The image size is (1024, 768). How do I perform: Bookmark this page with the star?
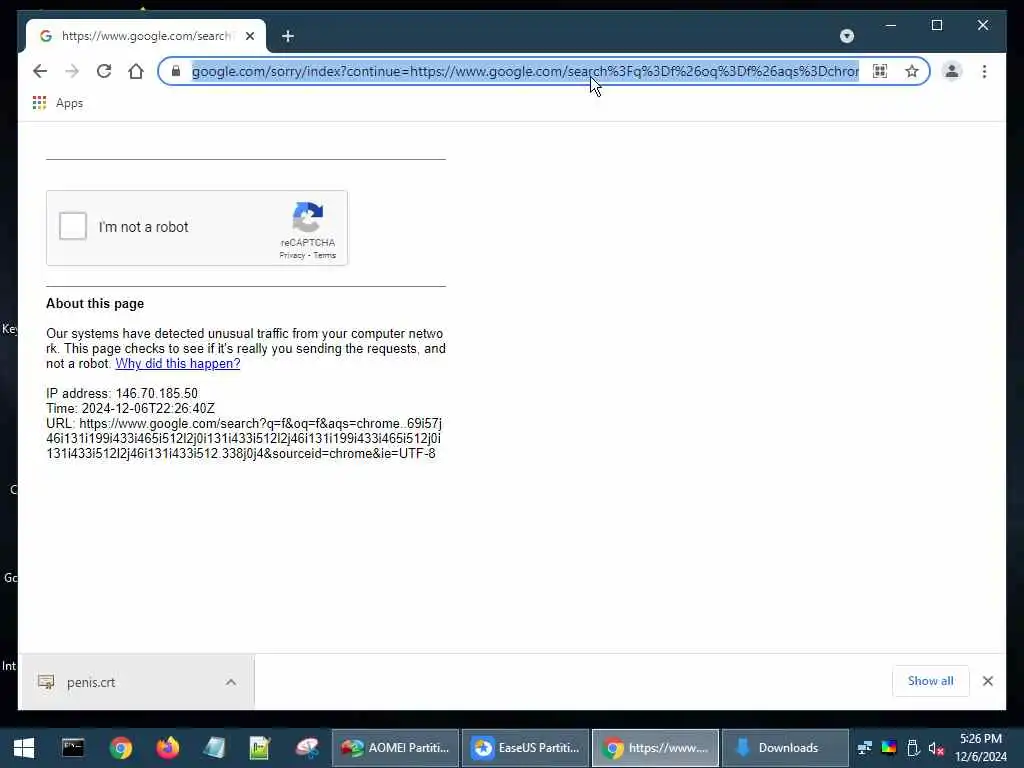pyautogui.click(x=912, y=71)
